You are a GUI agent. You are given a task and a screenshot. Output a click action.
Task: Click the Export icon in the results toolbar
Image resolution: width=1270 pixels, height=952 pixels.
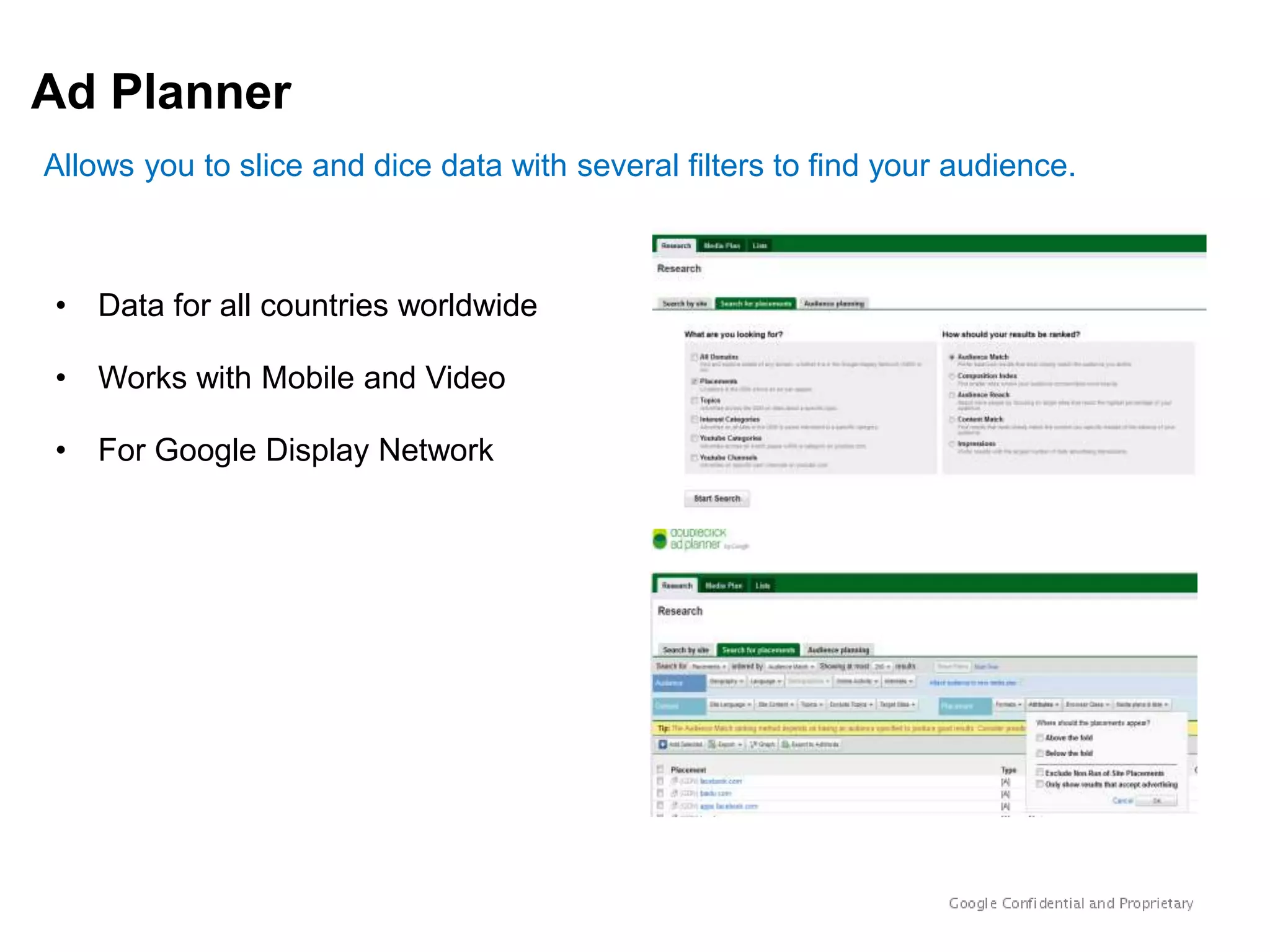tap(712, 744)
